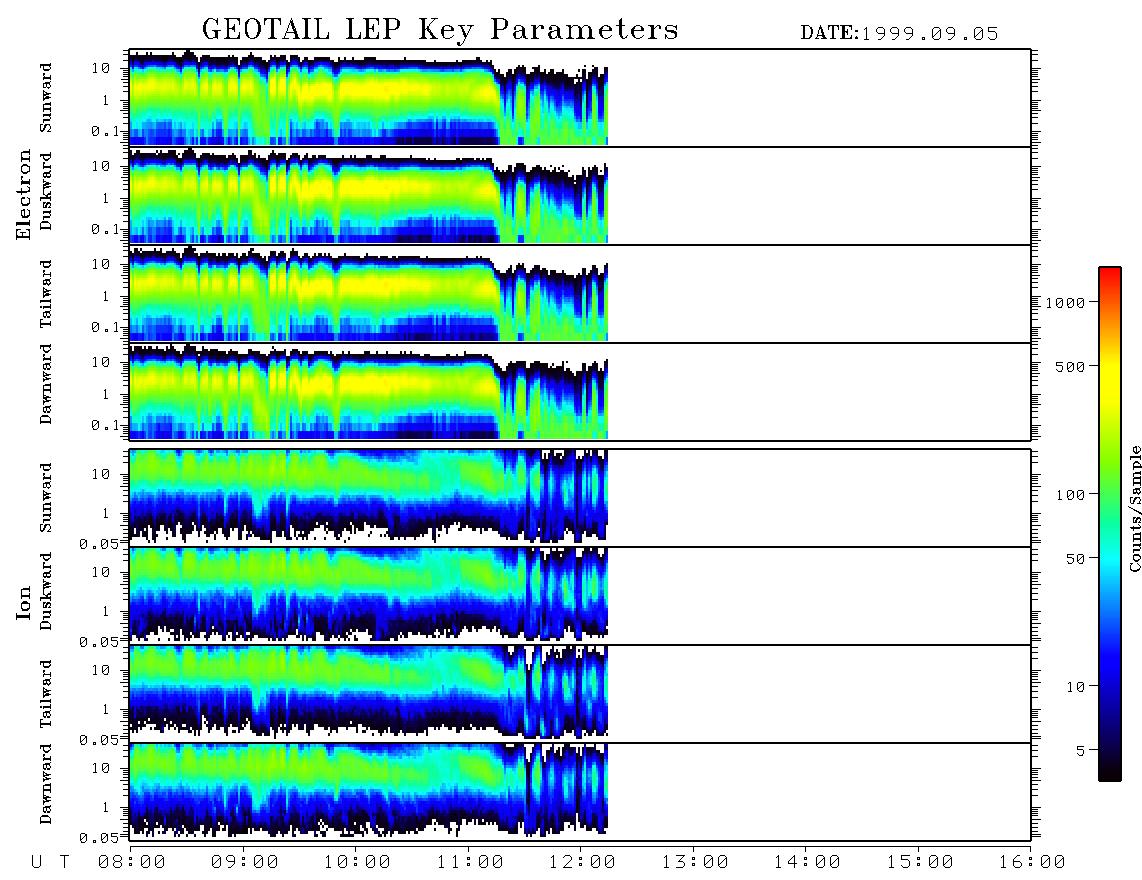The height and width of the screenshot is (880, 1142).
Task: Select the Ion Tailward panel label
Action: [x=46, y=694]
